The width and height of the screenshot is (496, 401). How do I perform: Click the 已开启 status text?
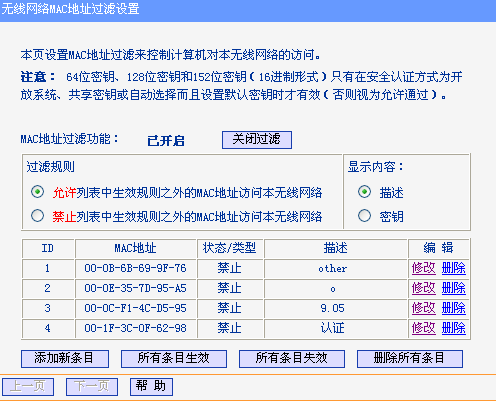[x=166, y=141]
